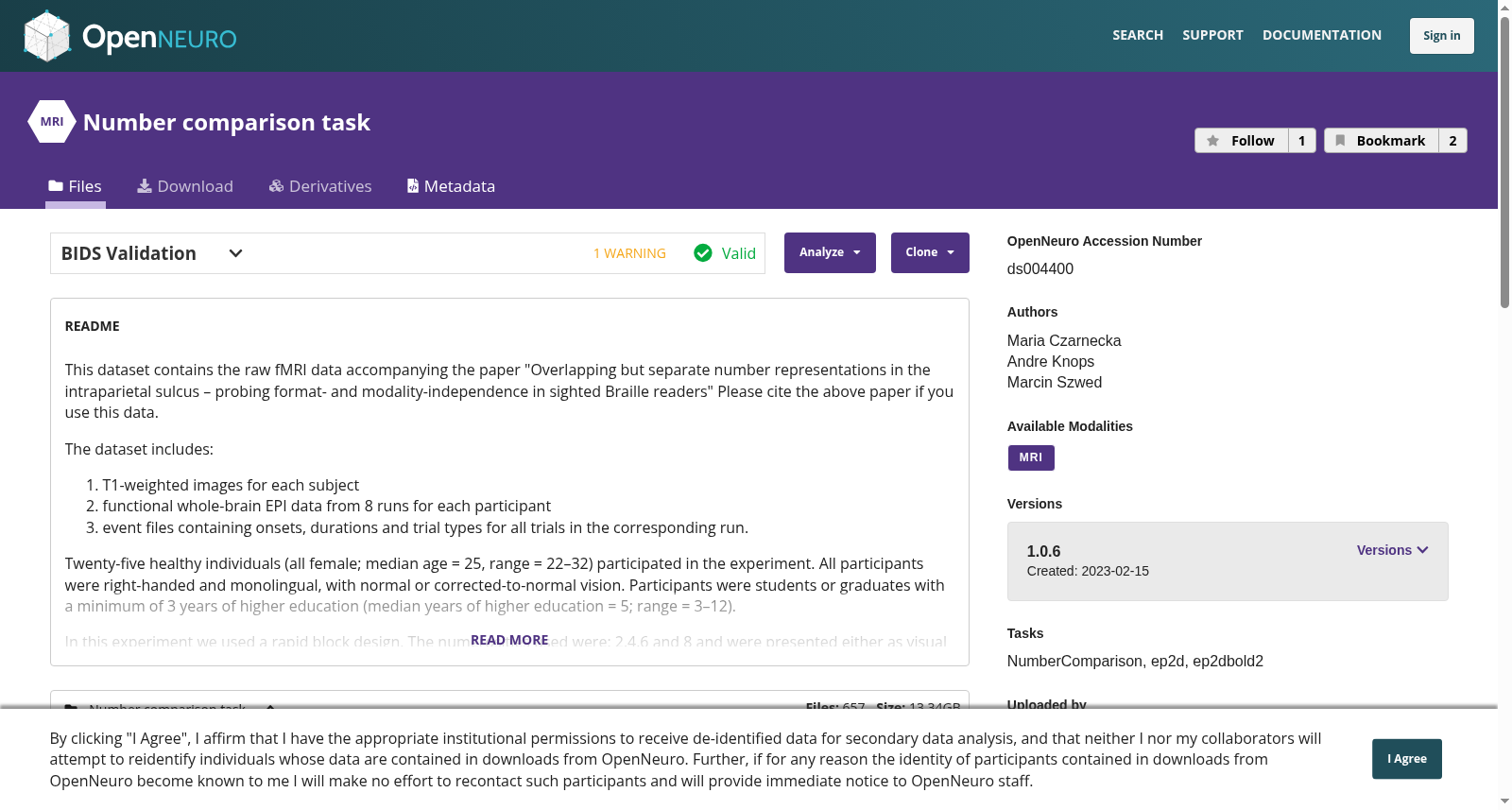Expand the Versions dropdown
1512x810 pixels.
tap(1393, 550)
